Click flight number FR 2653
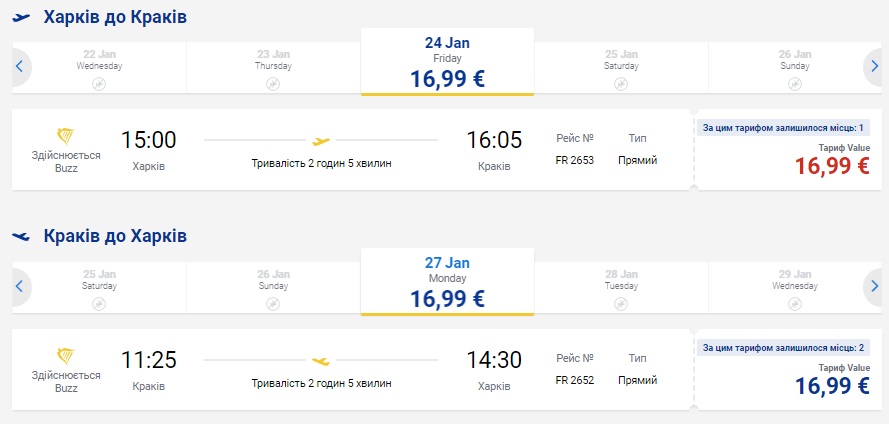Viewport: 889px width, 424px height. [x=575, y=160]
